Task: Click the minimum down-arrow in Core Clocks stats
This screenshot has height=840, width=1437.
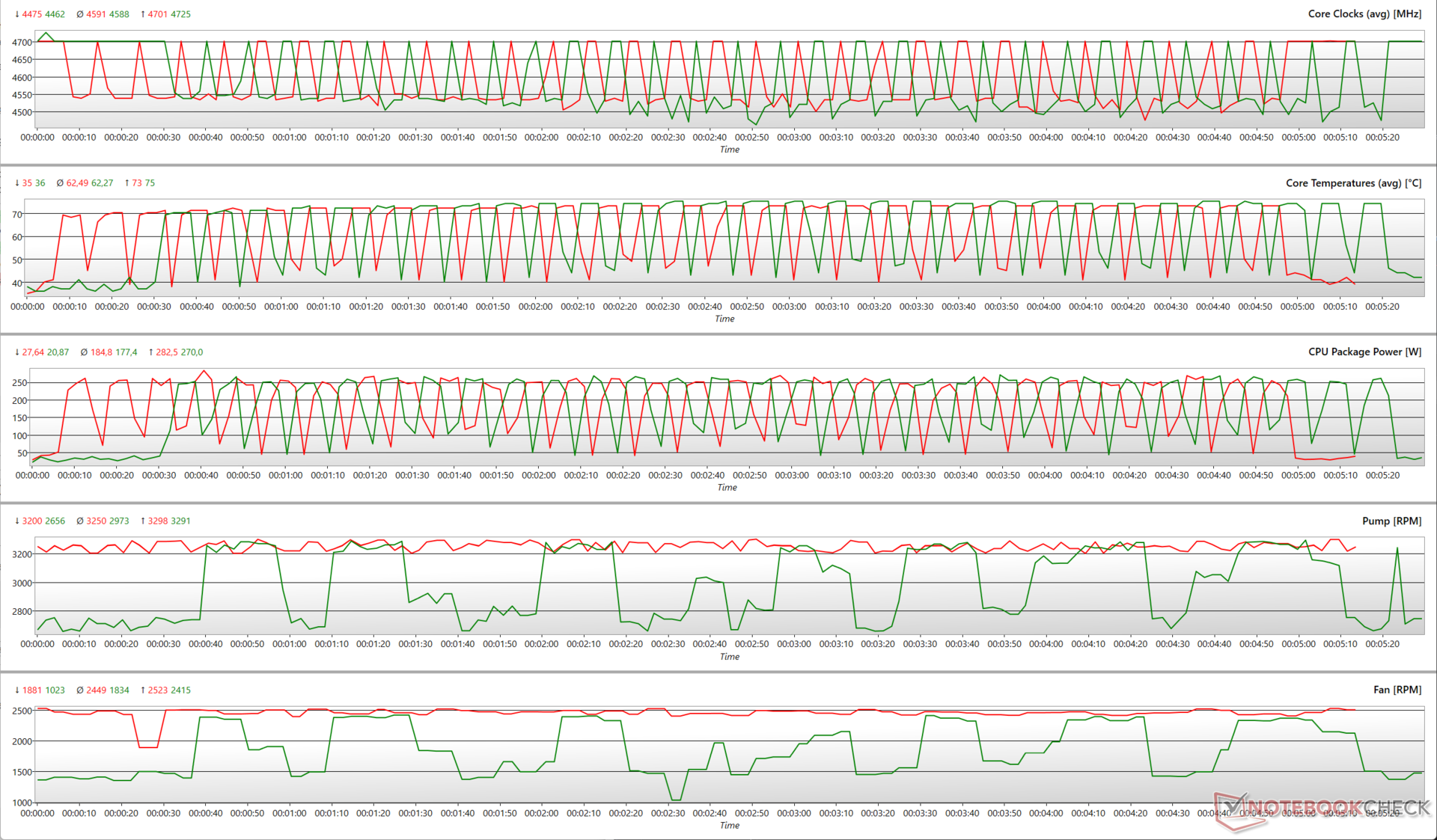Action: (x=17, y=14)
